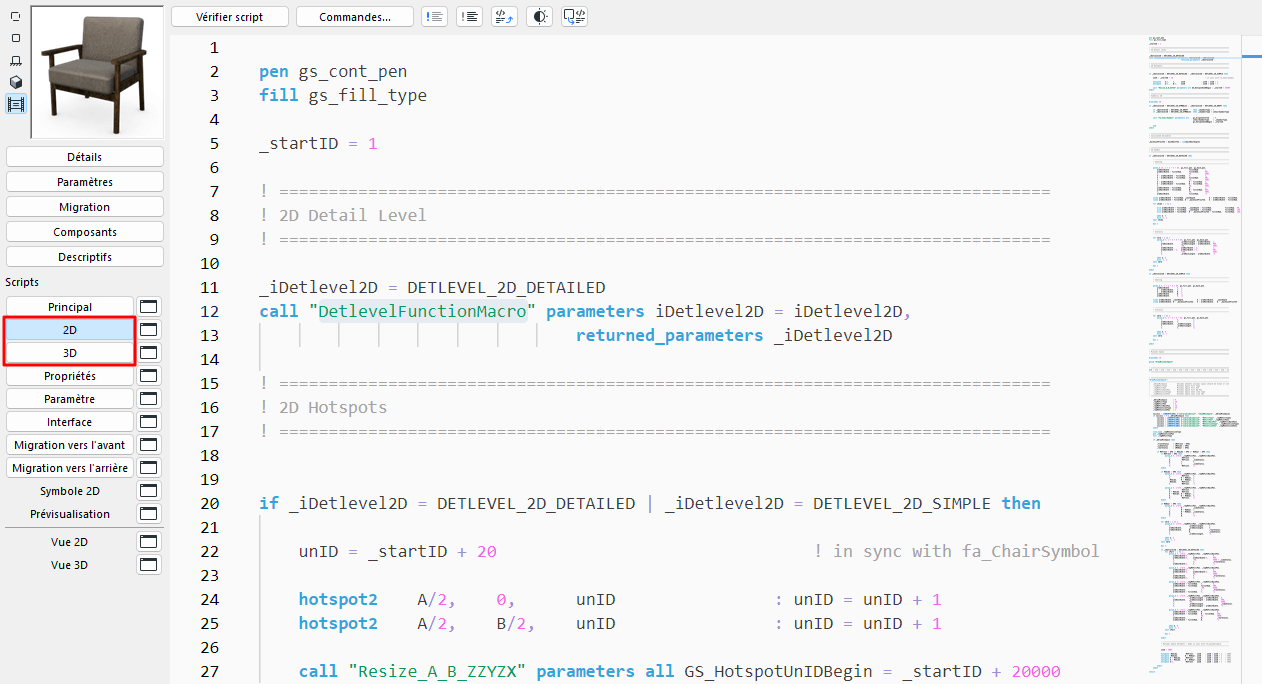Comment selected lines using the toolbar icon
The width and height of the screenshot is (1262, 684).
pos(434,16)
